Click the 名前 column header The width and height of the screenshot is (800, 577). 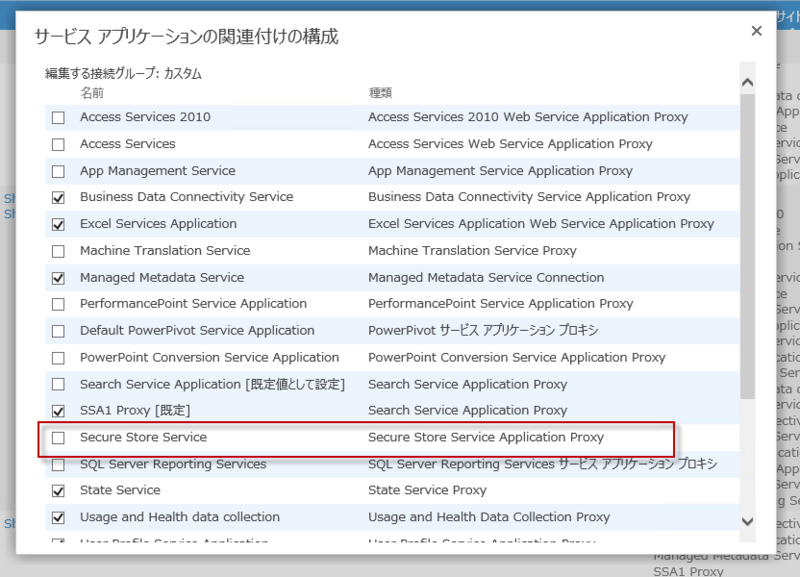92,93
